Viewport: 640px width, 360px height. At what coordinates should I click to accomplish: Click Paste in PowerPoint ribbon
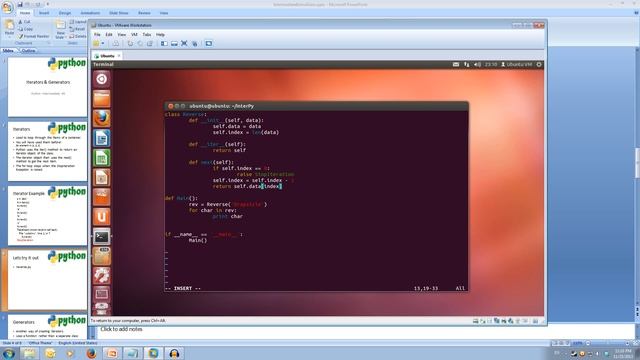click(x=9, y=28)
